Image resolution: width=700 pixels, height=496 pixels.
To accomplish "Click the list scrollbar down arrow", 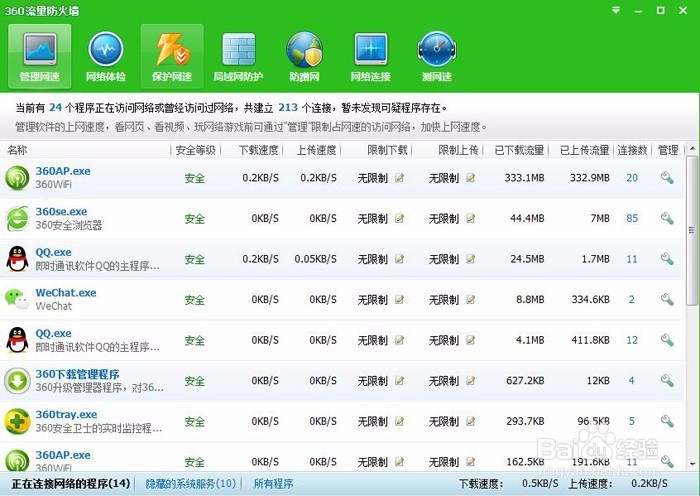I will pyautogui.click(x=692, y=464).
